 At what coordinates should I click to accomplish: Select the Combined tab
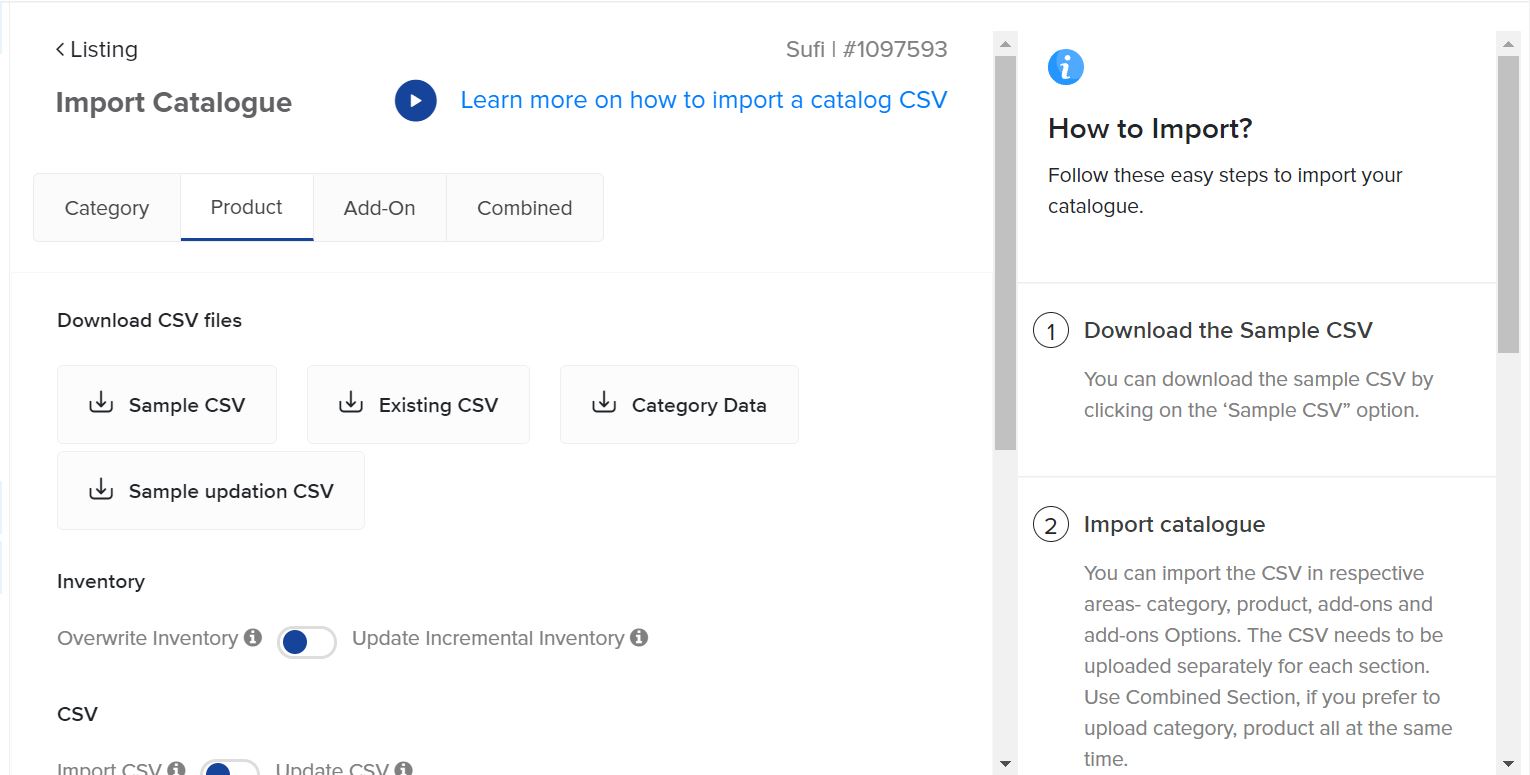click(x=524, y=208)
